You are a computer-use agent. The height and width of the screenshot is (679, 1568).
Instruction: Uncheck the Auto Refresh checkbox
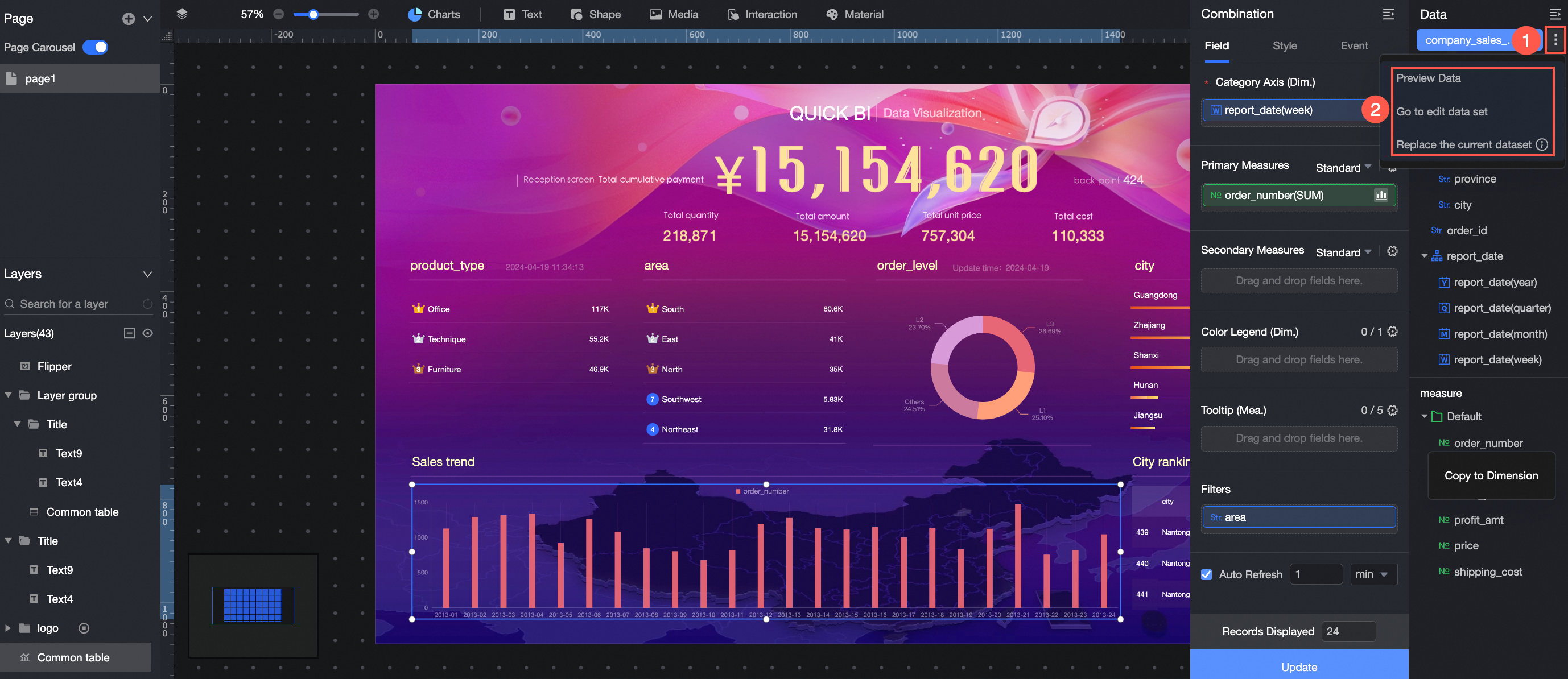tap(1206, 574)
